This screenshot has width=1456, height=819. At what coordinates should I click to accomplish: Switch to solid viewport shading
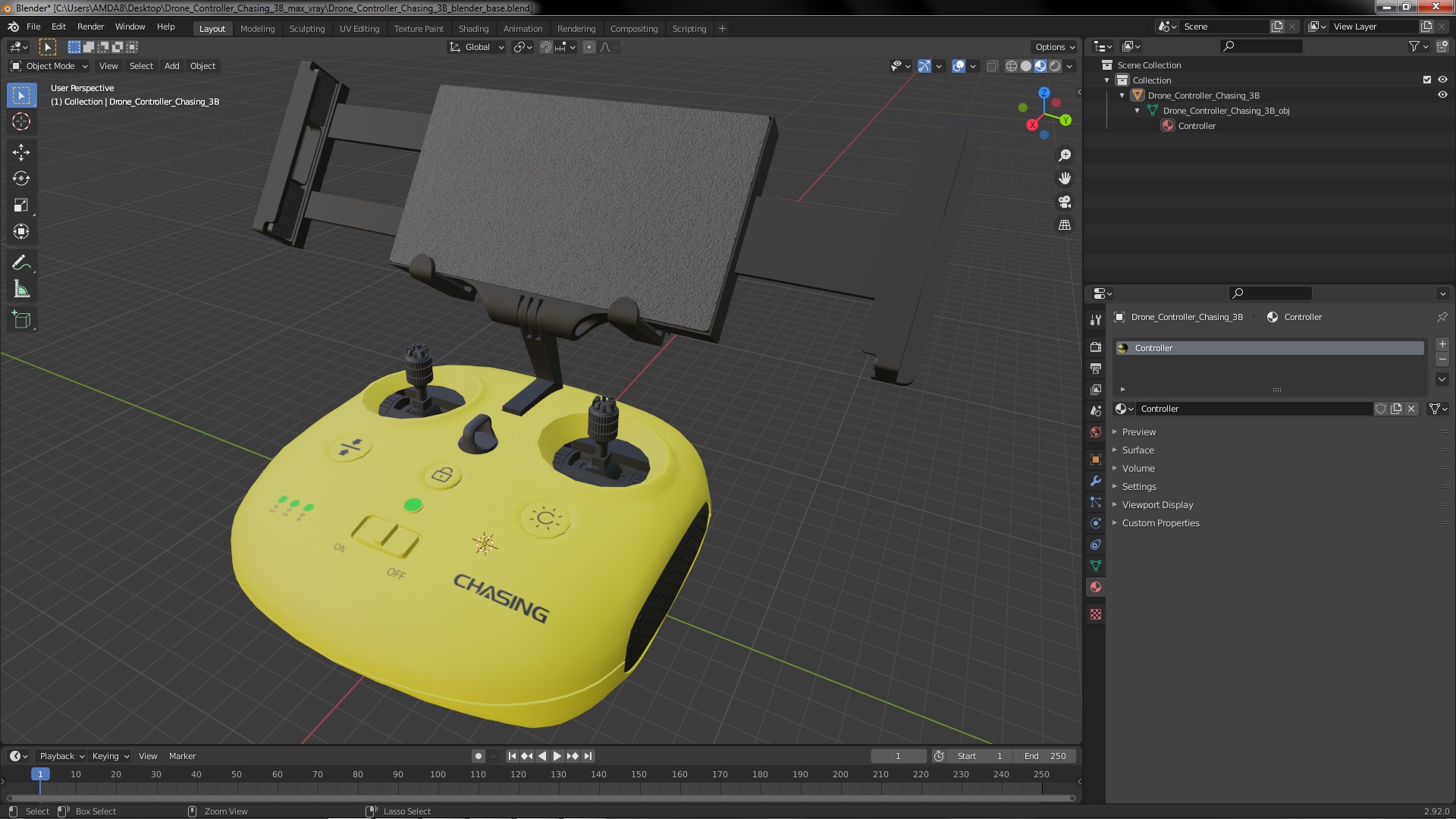(1025, 66)
